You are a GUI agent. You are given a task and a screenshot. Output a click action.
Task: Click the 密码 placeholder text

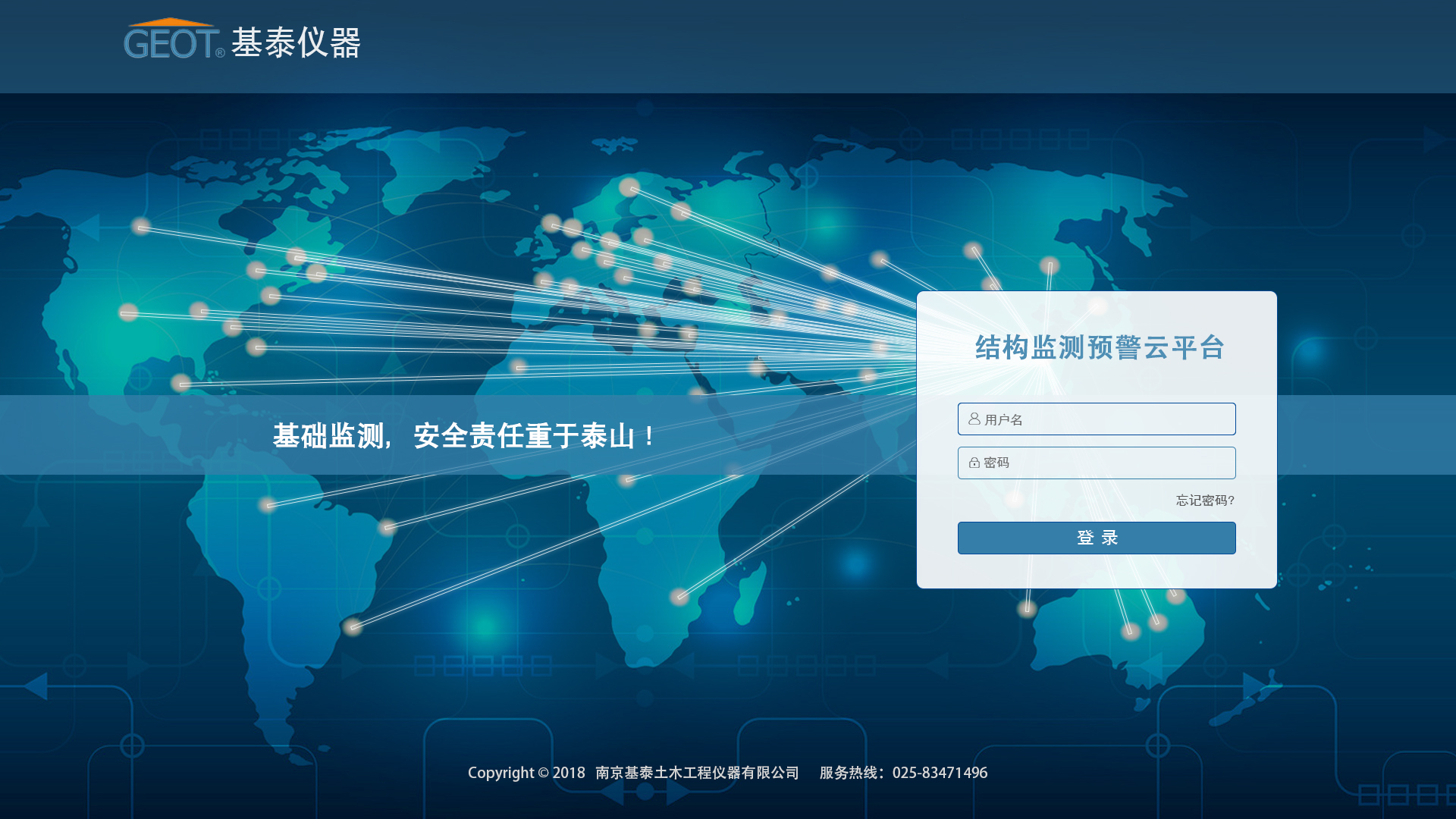click(x=996, y=463)
